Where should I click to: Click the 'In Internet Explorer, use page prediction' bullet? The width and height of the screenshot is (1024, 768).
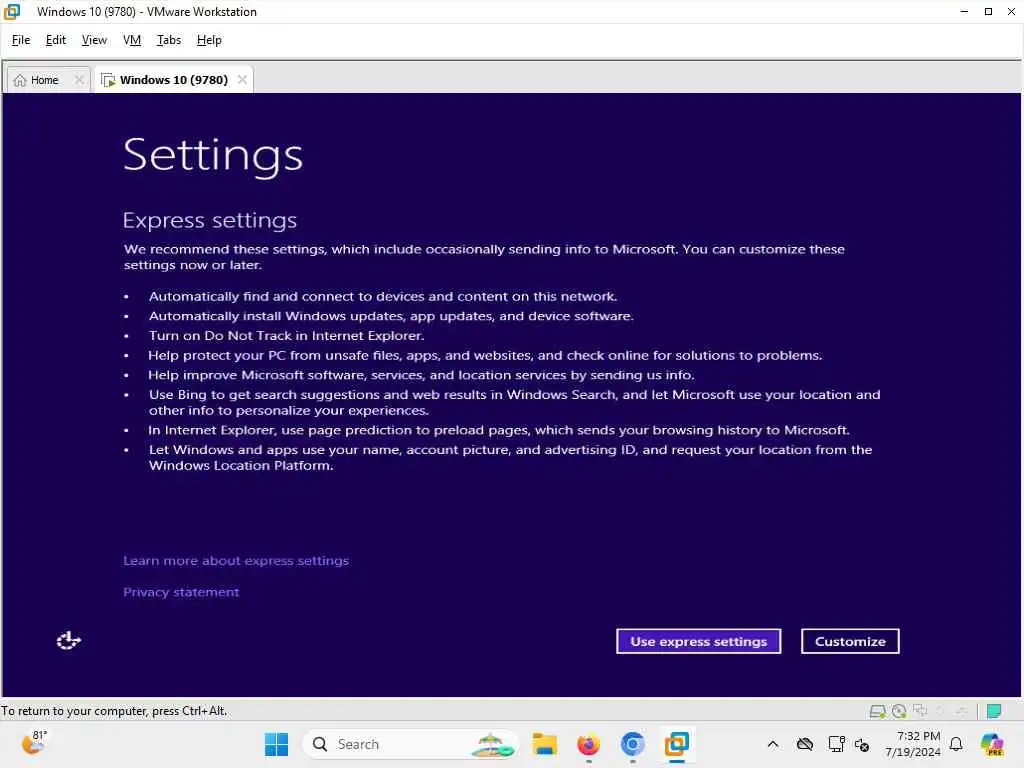(498, 430)
